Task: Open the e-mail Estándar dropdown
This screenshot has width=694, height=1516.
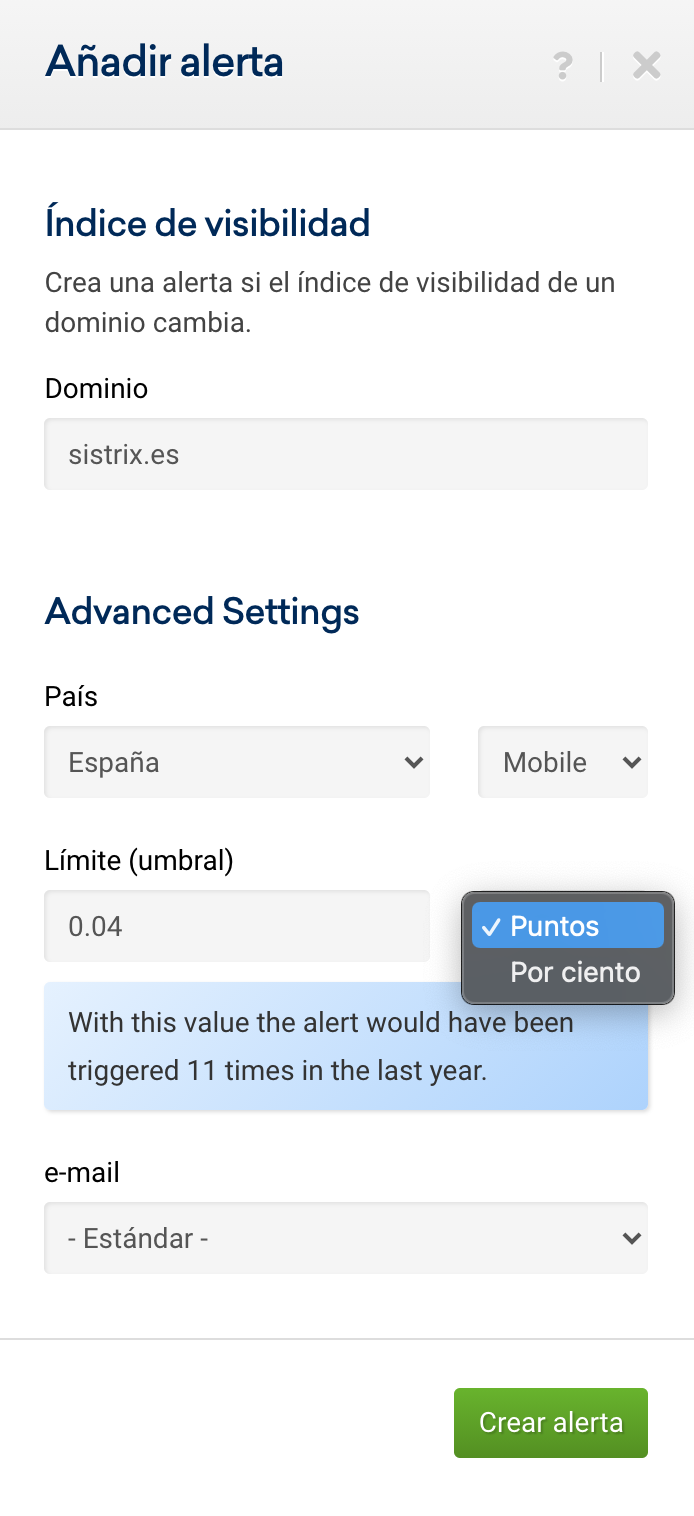Action: [345, 1238]
